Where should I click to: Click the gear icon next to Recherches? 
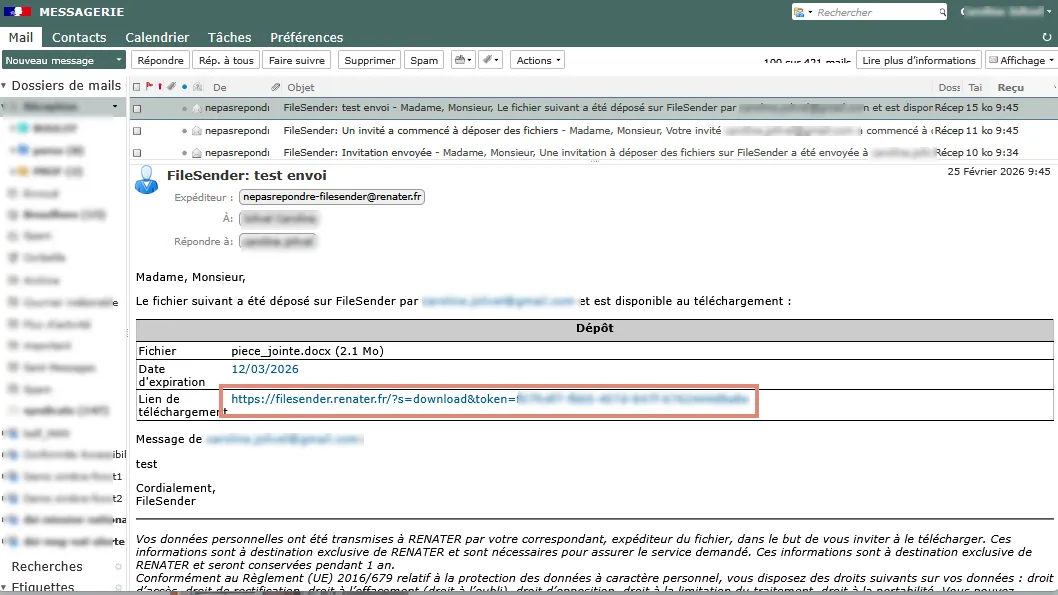pos(119,567)
